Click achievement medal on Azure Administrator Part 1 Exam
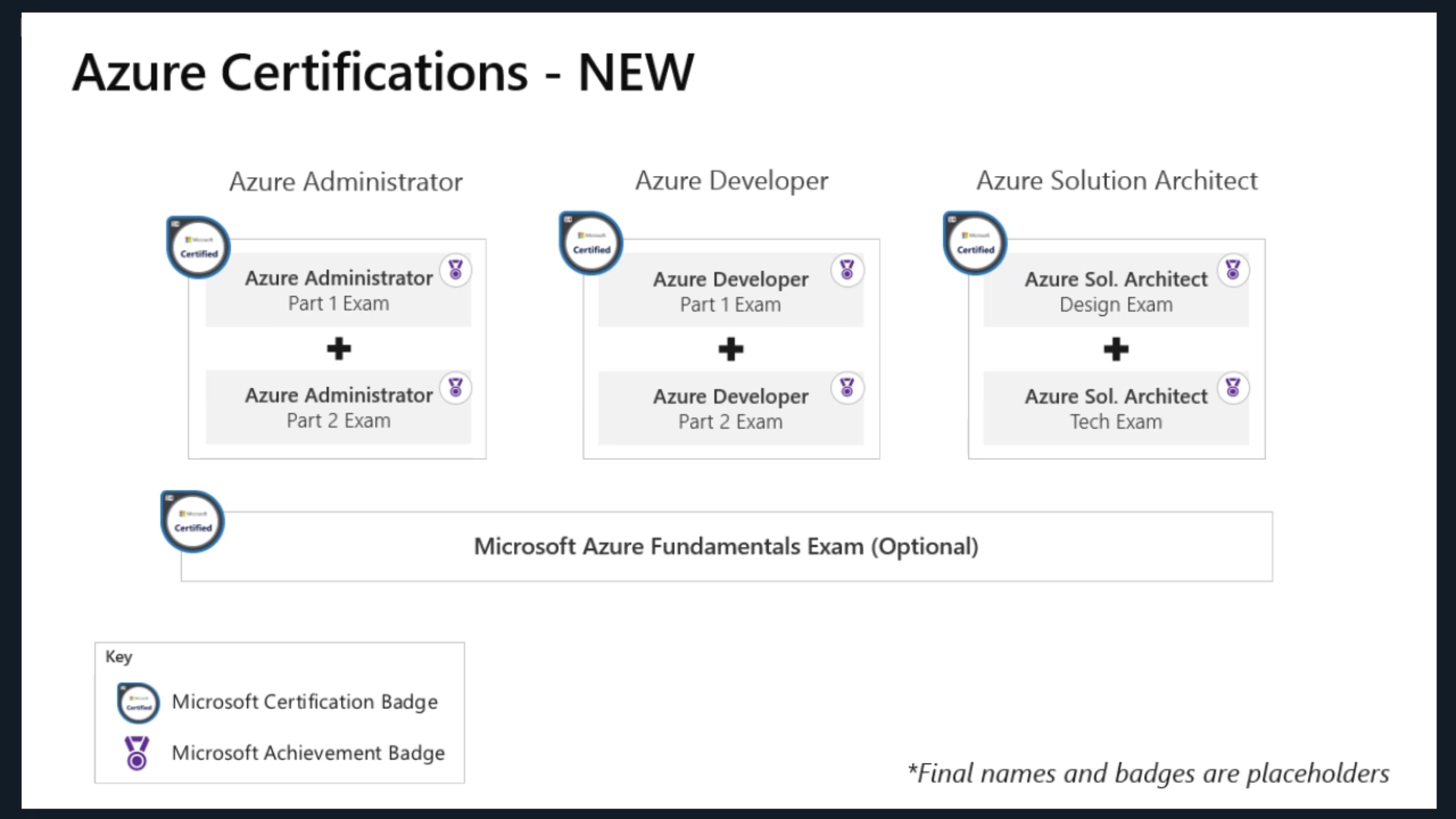Viewport: 1456px width, 819px height. pyautogui.click(x=455, y=270)
